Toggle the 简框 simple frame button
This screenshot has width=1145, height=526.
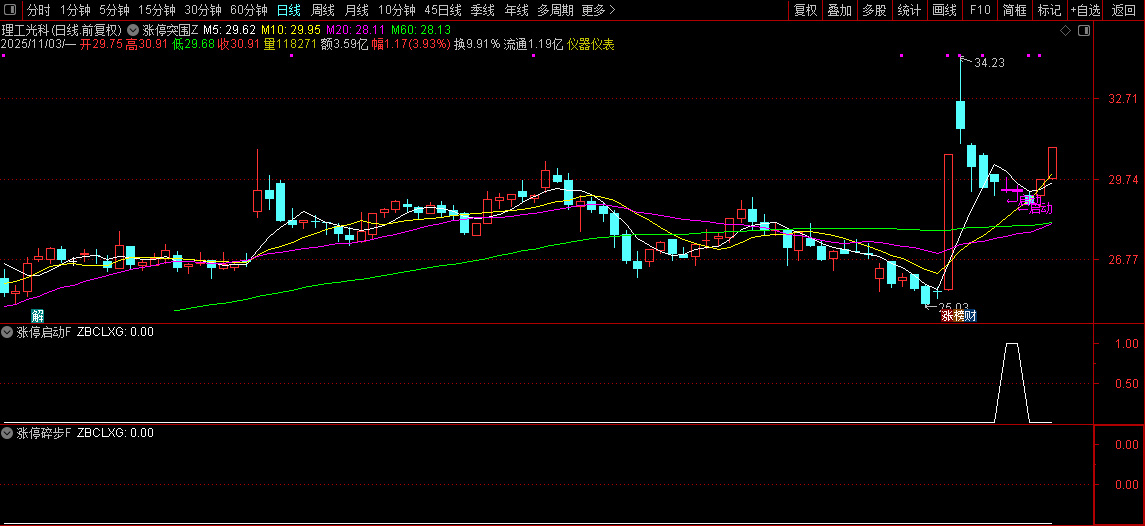click(x=1015, y=10)
